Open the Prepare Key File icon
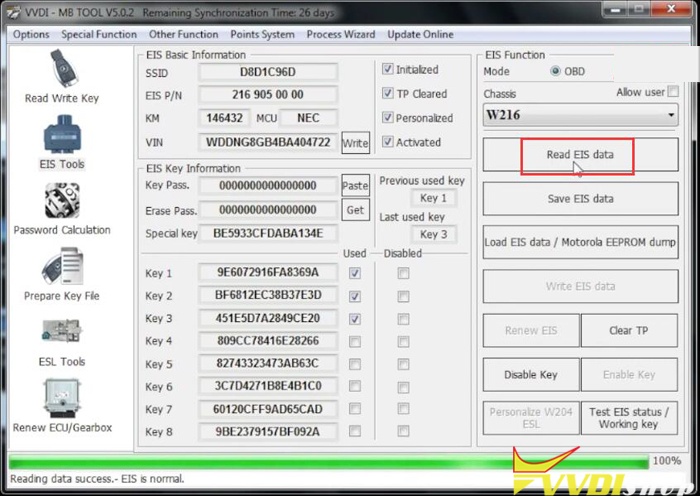 click(x=63, y=266)
